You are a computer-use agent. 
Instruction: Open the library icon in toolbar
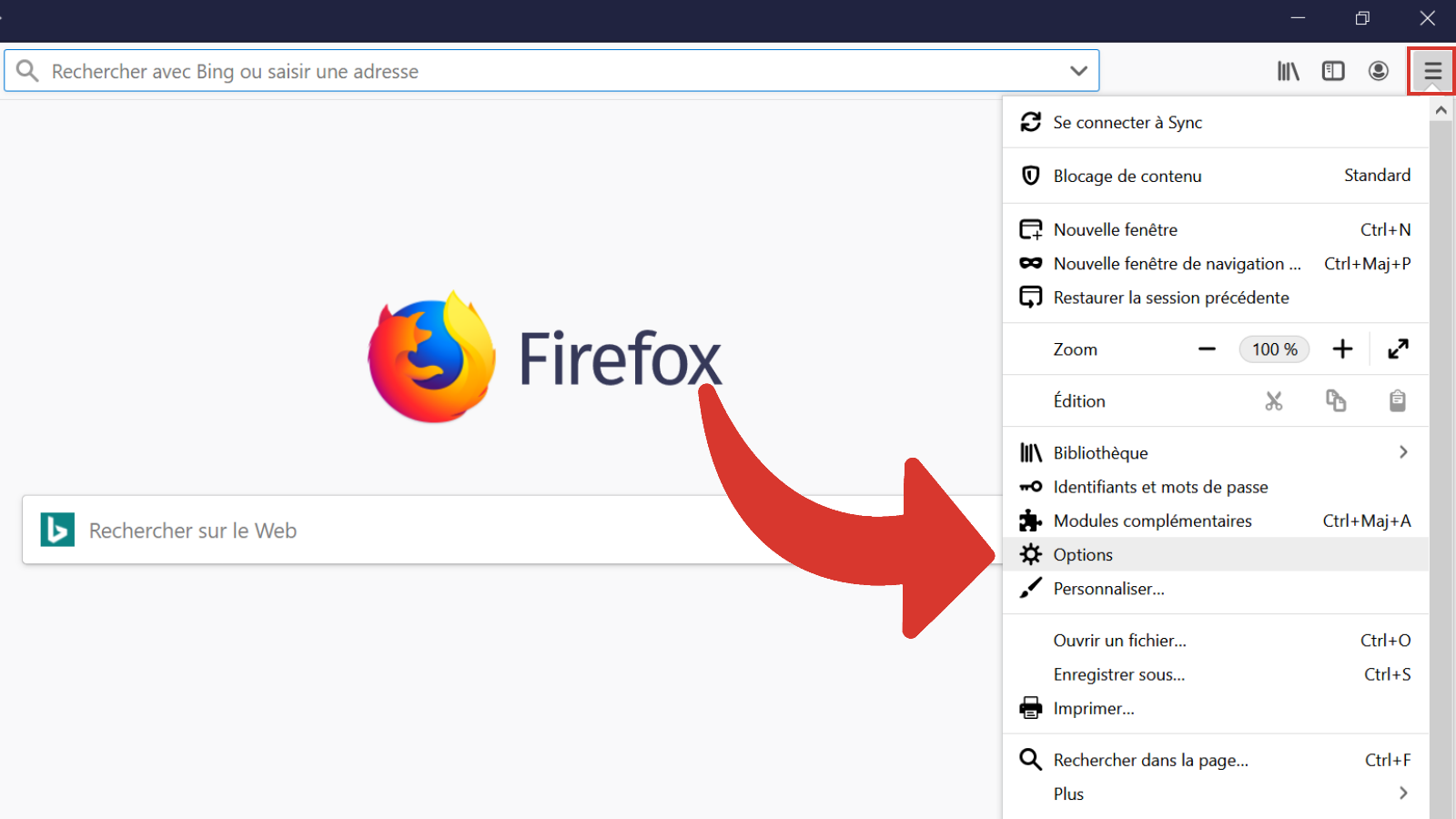(1289, 70)
